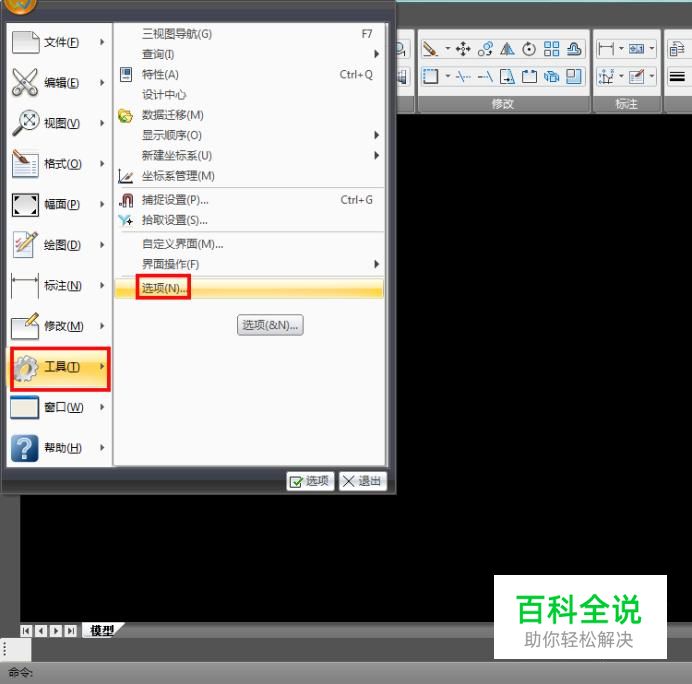Open the 编辑(E) menu
The image size is (692, 684).
[59, 83]
